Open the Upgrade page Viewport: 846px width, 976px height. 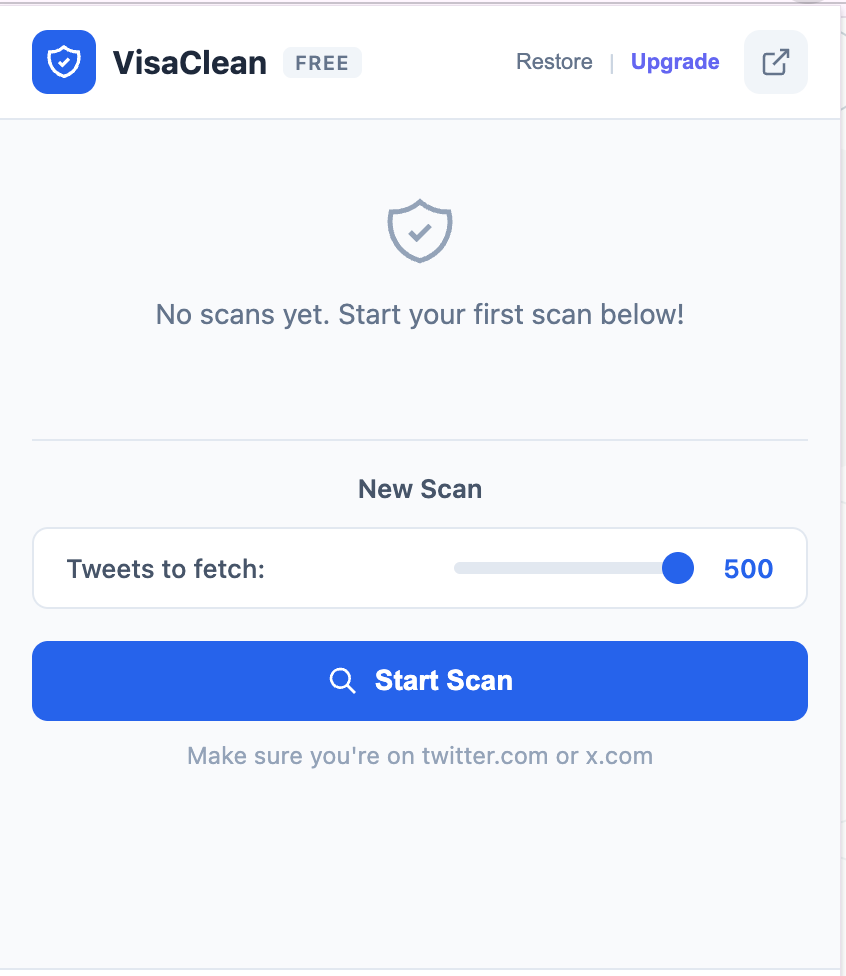click(675, 62)
